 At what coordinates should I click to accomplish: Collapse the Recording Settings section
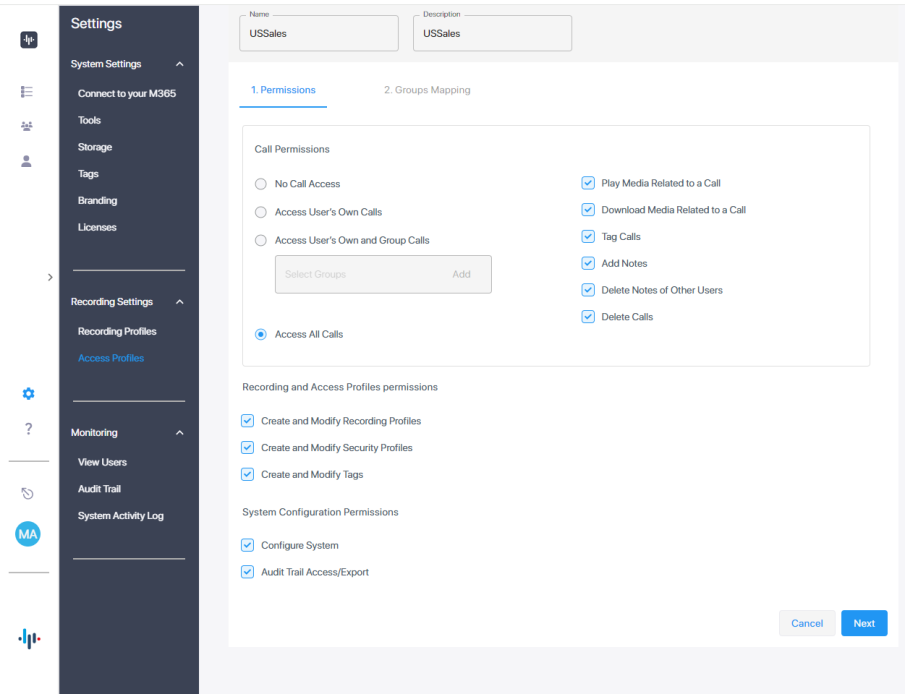pyautogui.click(x=180, y=302)
